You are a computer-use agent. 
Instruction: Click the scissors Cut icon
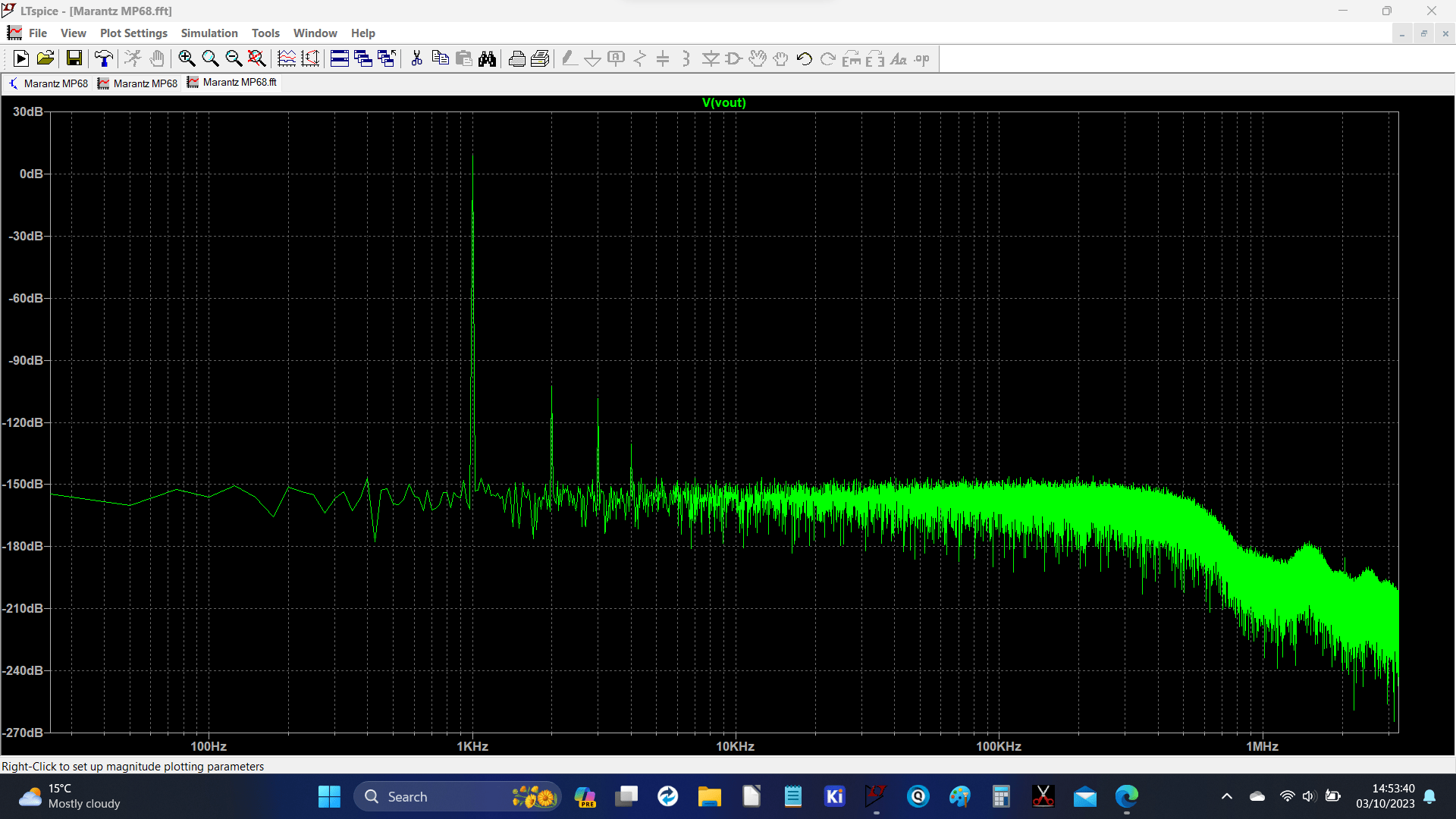point(416,58)
